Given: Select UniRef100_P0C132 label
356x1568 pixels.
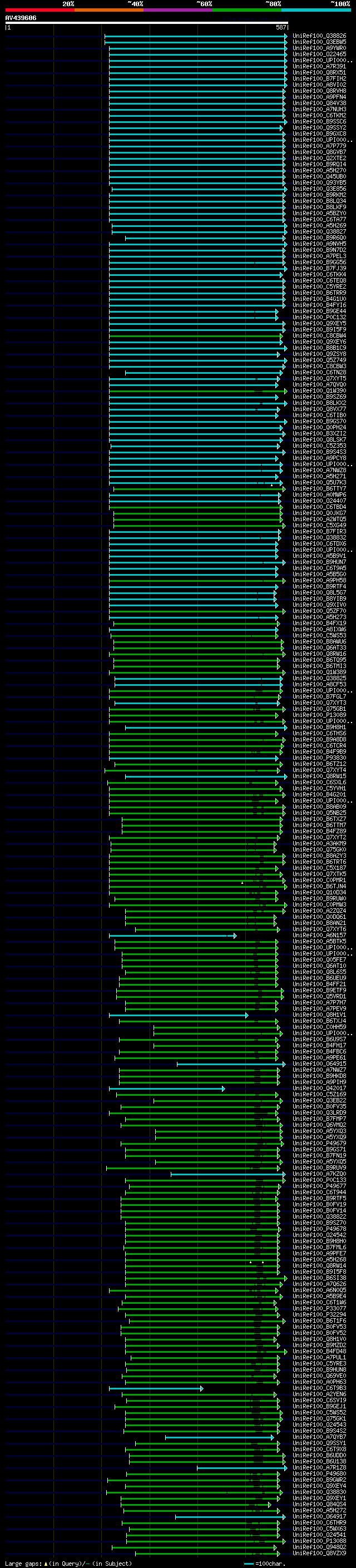Looking at the screenshot, I should point(319,317).
